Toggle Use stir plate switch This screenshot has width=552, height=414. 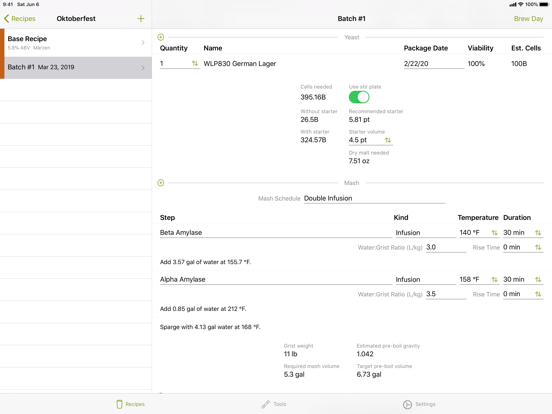point(359,97)
